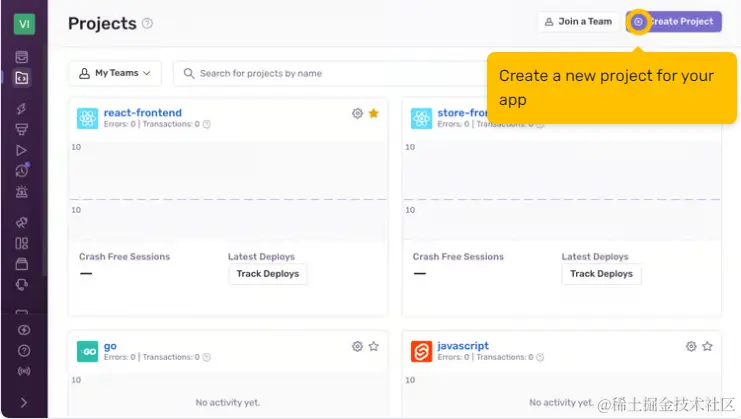Screen dimensions: 741x419
Task: Select the Projects sidebar icon
Action: coord(22,77)
